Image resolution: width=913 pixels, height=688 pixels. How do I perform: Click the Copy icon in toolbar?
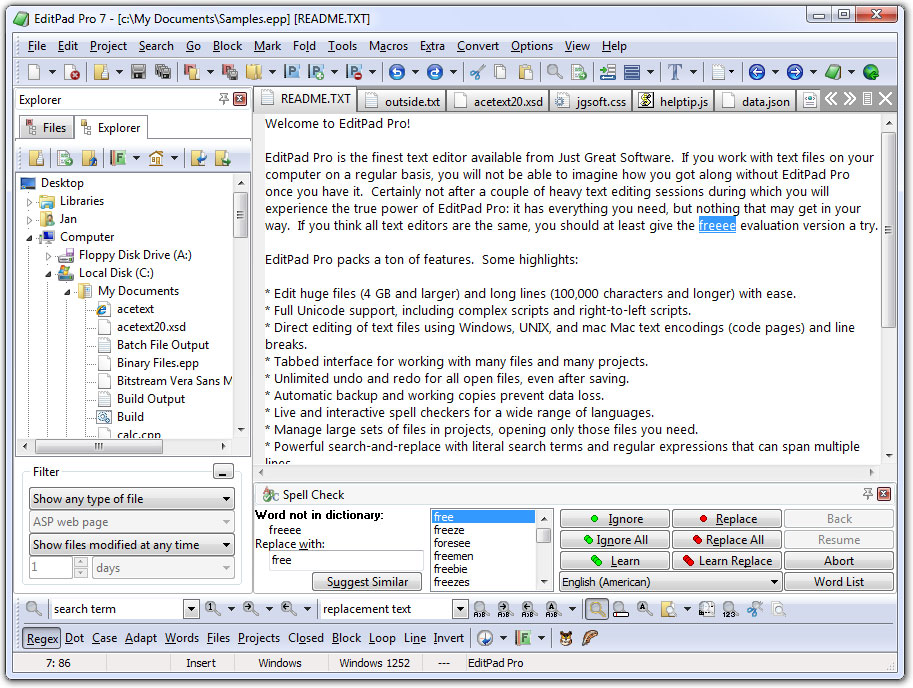pyautogui.click(x=500, y=72)
